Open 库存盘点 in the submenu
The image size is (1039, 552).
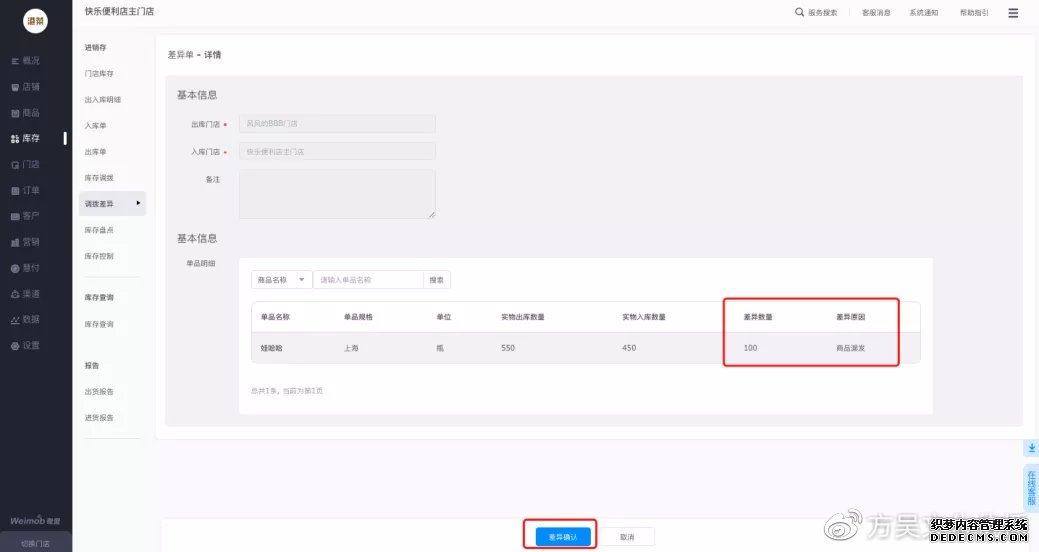click(x=99, y=230)
